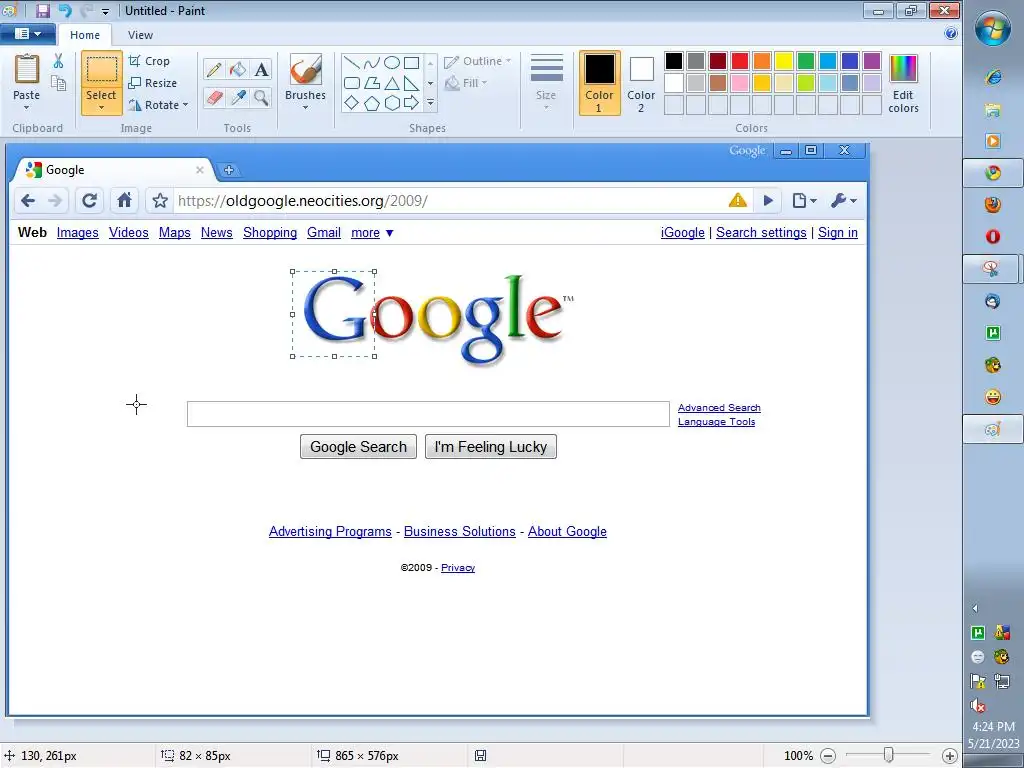Image resolution: width=1024 pixels, height=768 pixels.
Task: Choose the Rounded rectangle shape
Action: pyautogui.click(x=351, y=83)
